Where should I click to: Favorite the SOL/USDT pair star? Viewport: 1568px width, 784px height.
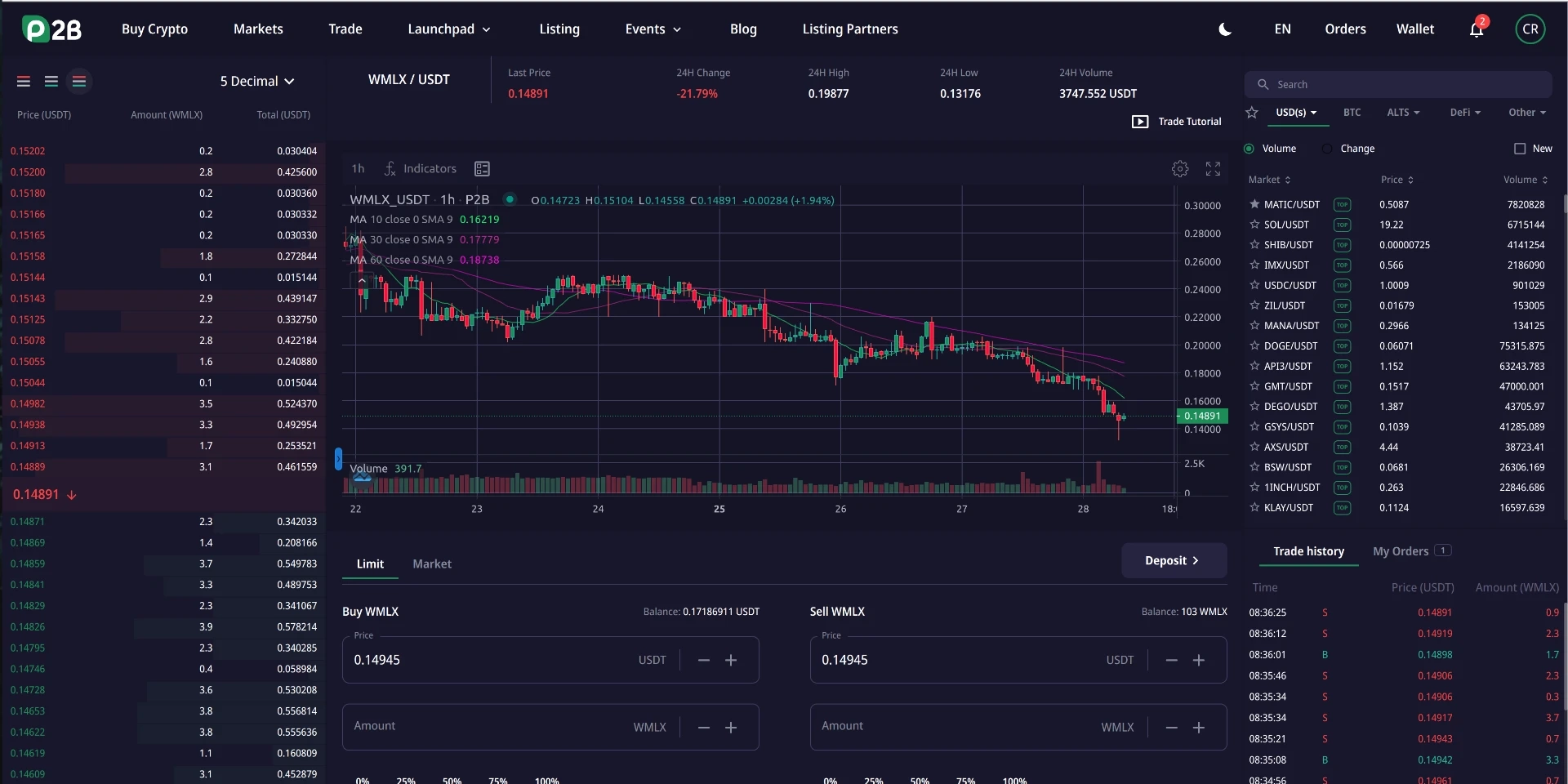pos(1254,225)
